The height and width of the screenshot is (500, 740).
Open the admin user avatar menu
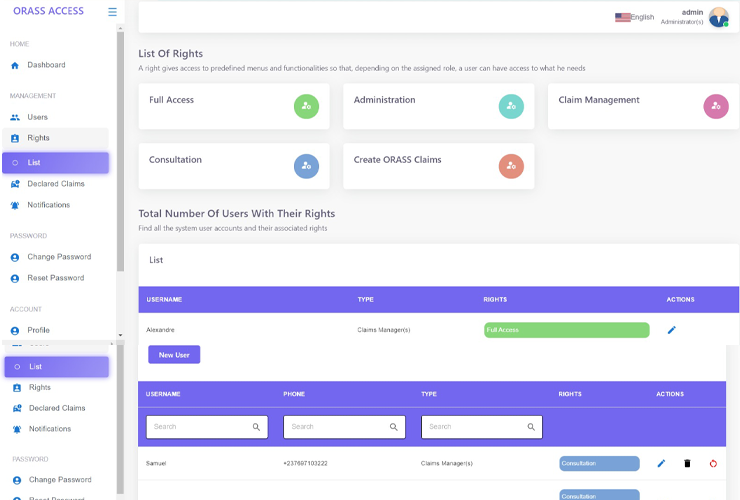pyautogui.click(x=718, y=17)
